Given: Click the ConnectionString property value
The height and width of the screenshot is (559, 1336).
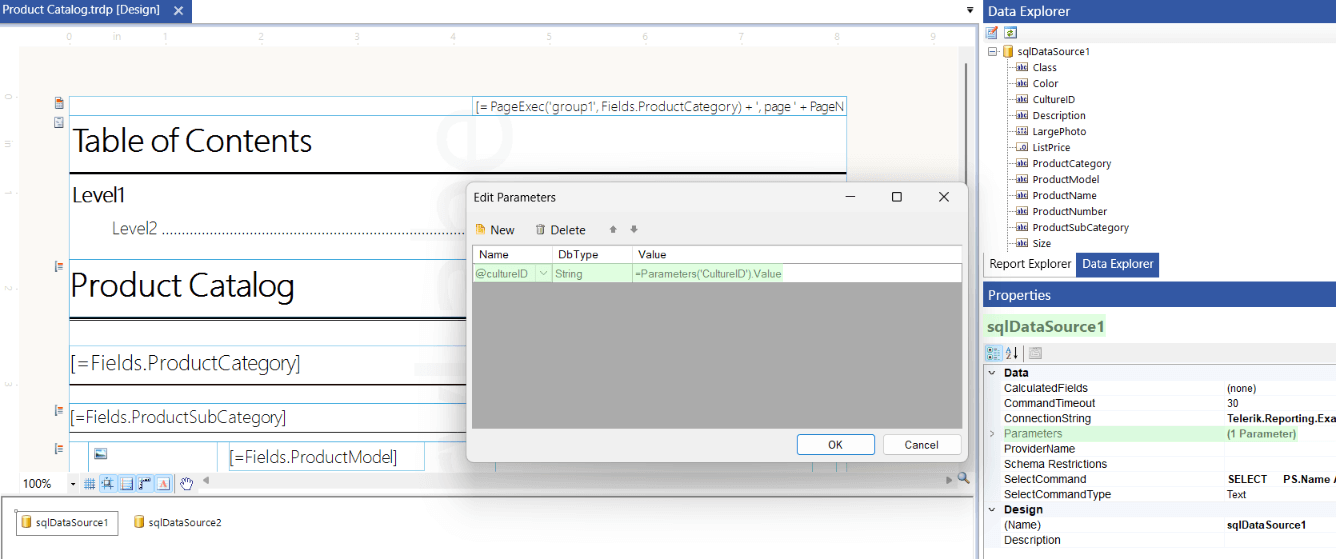Looking at the screenshot, I should (x=1280, y=418).
